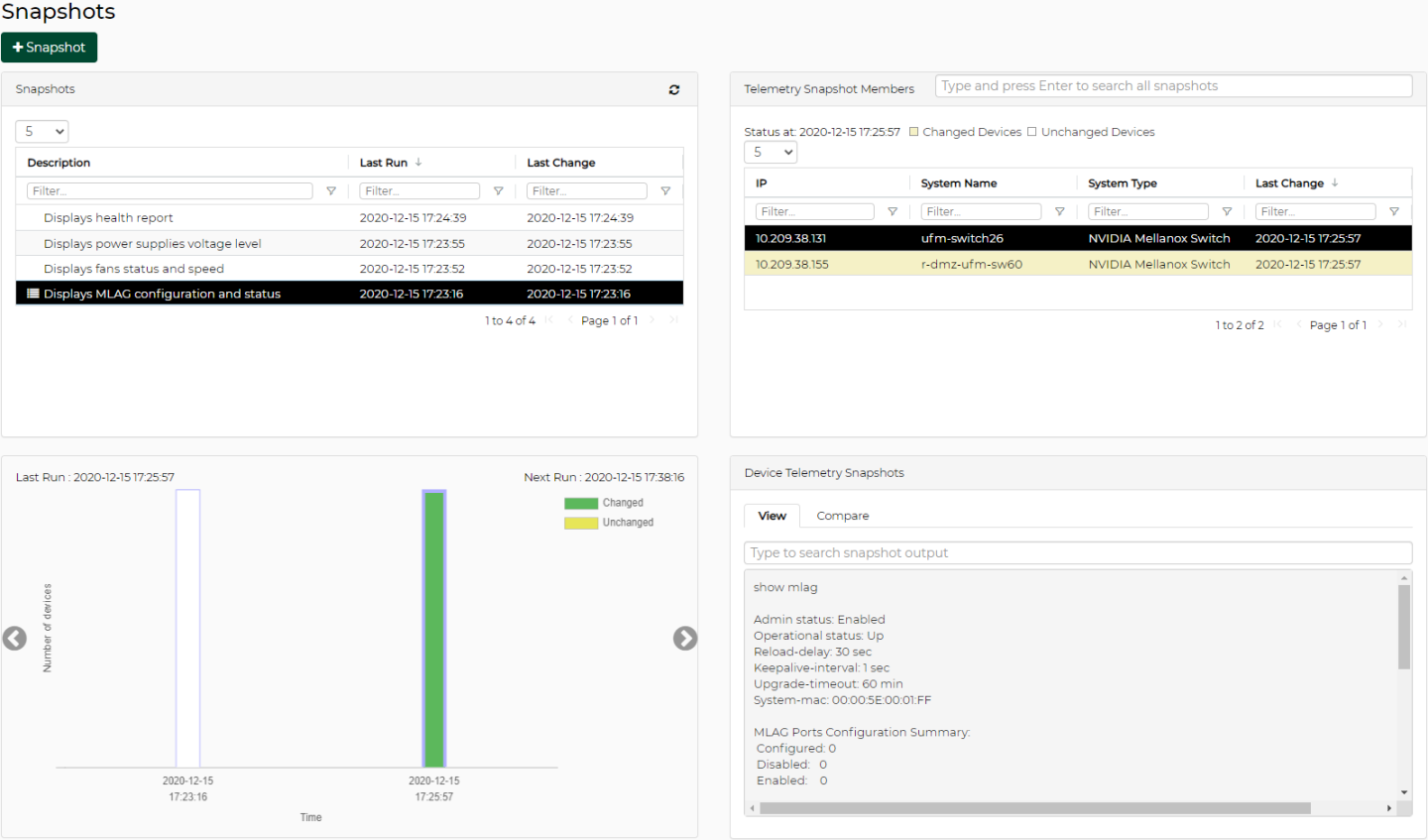Click the filter icon for IP column
Image resolution: width=1428 pixels, height=840 pixels.
pos(892,212)
